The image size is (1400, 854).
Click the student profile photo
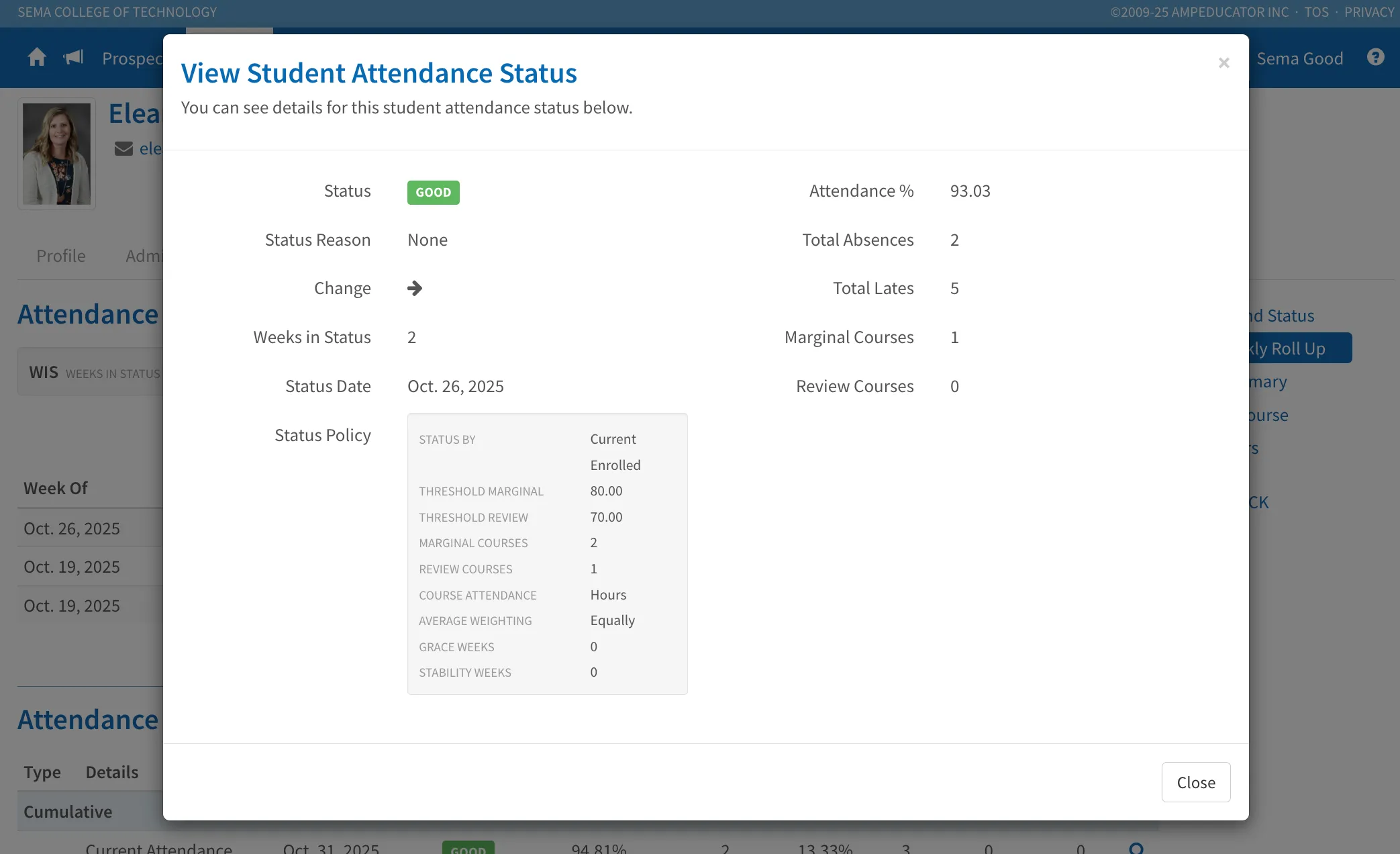coord(56,154)
